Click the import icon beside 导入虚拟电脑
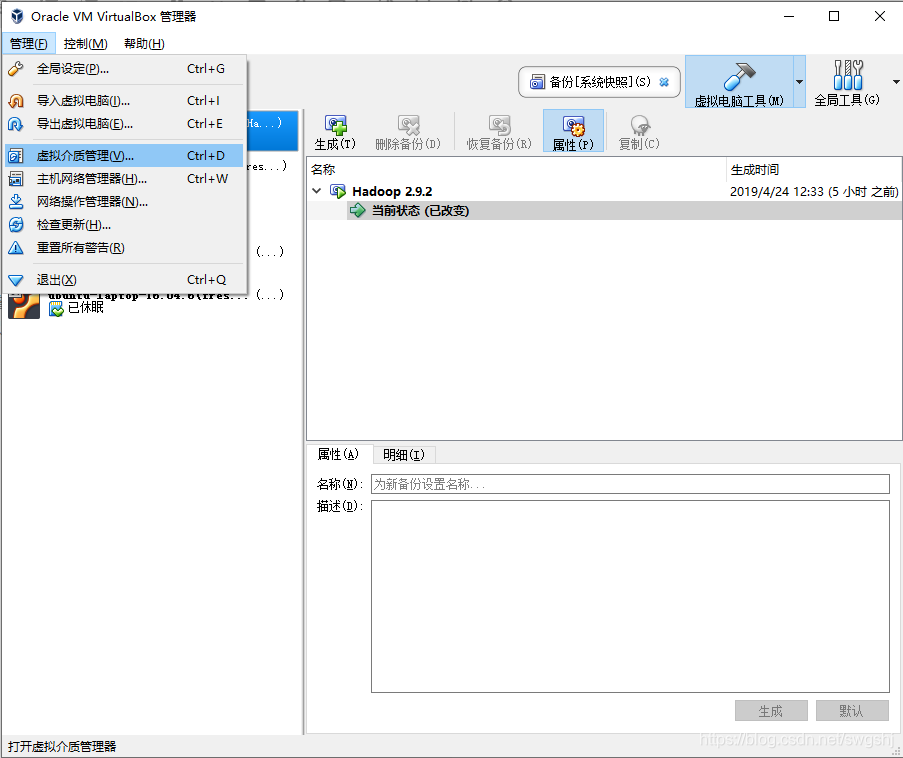Viewport: 903px width, 758px height. click(x=16, y=101)
